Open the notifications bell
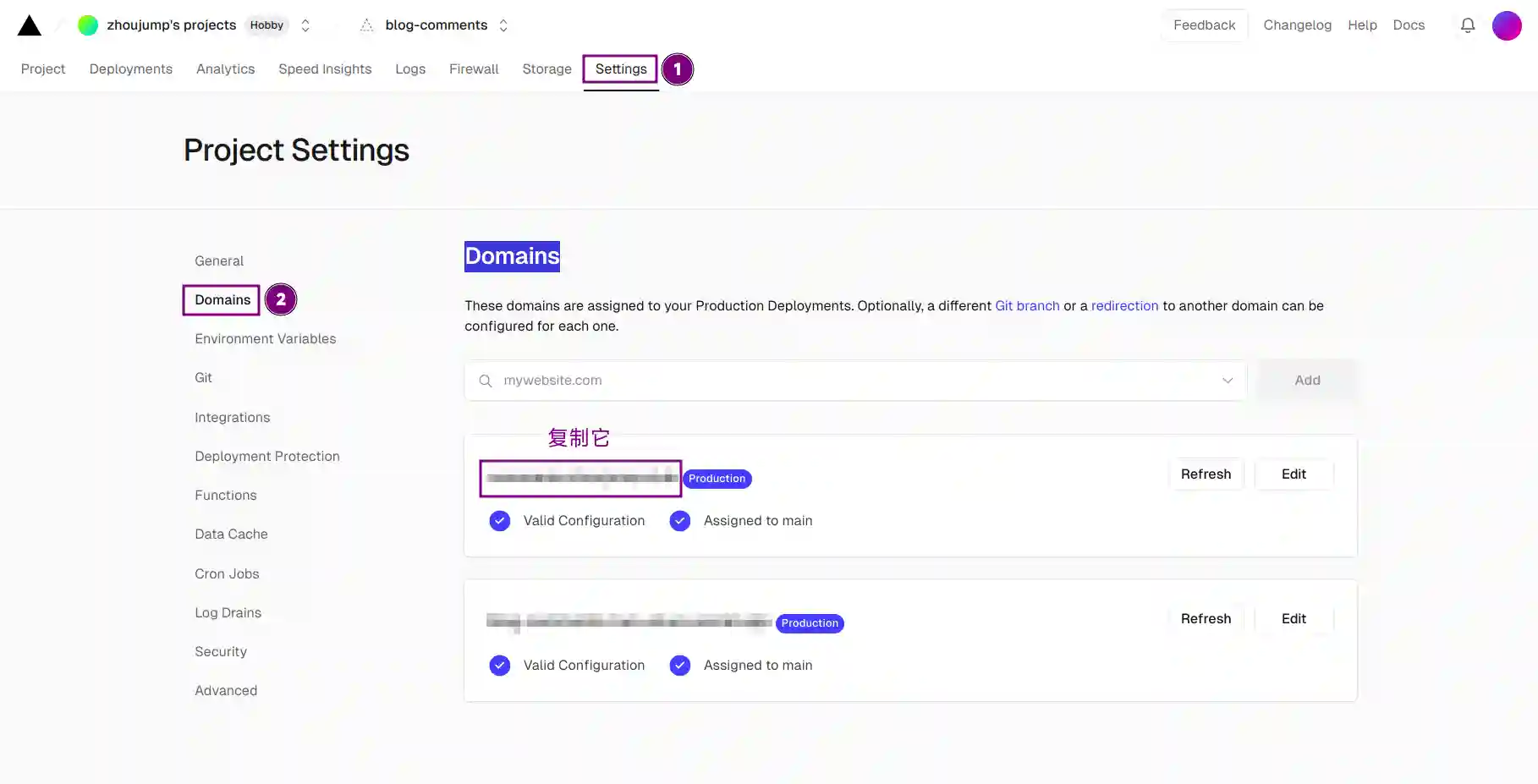This screenshot has width=1538, height=784. click(x=1467, y=25)
